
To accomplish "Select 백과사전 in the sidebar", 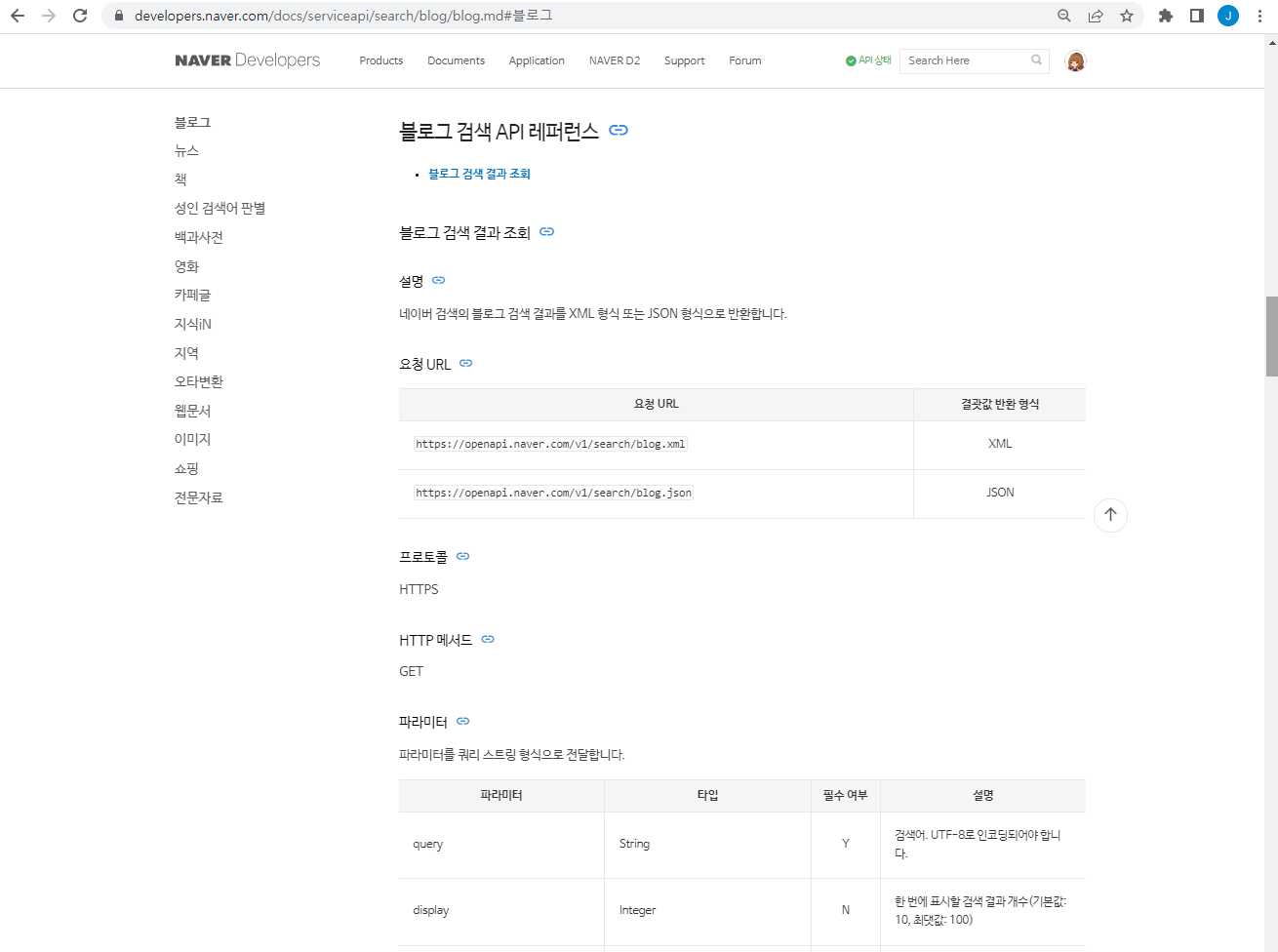I will click(x=199, y=237).
